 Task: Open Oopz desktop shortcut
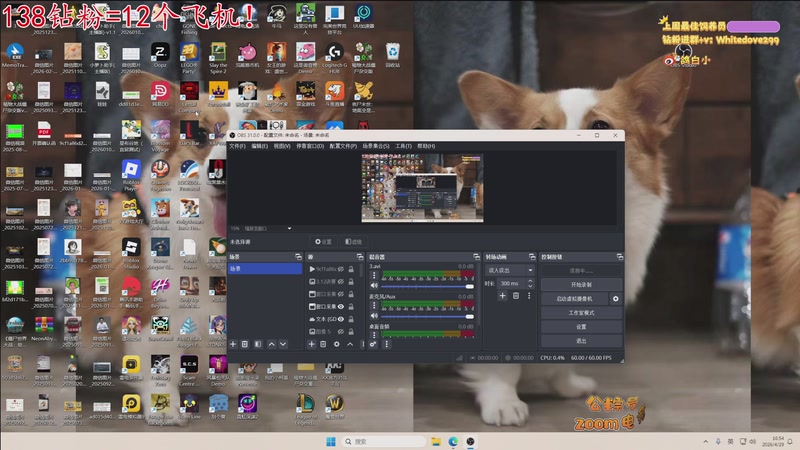click(x=160, y=56)
